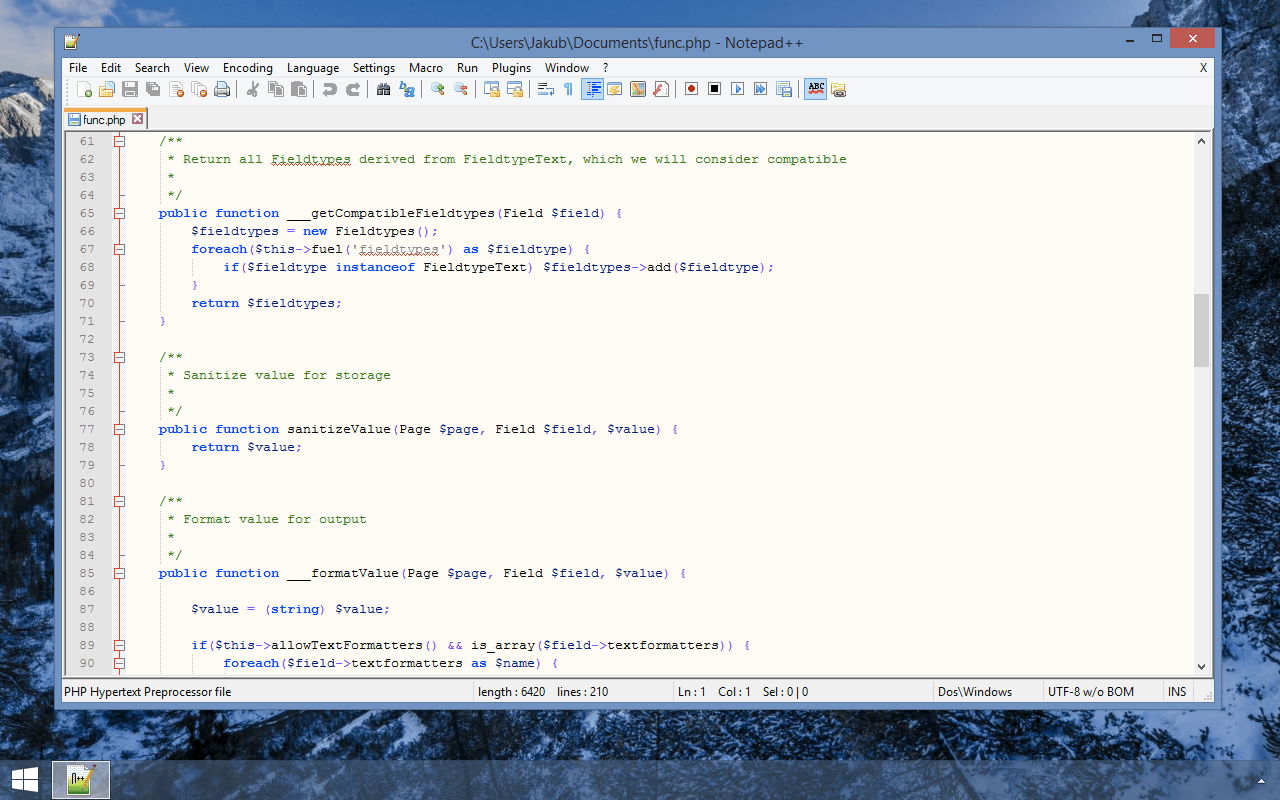The width and height of the screenshot is (1280, 800).
Task: Collapse the comment block at line 61
Action: click(x=119, y=141)
